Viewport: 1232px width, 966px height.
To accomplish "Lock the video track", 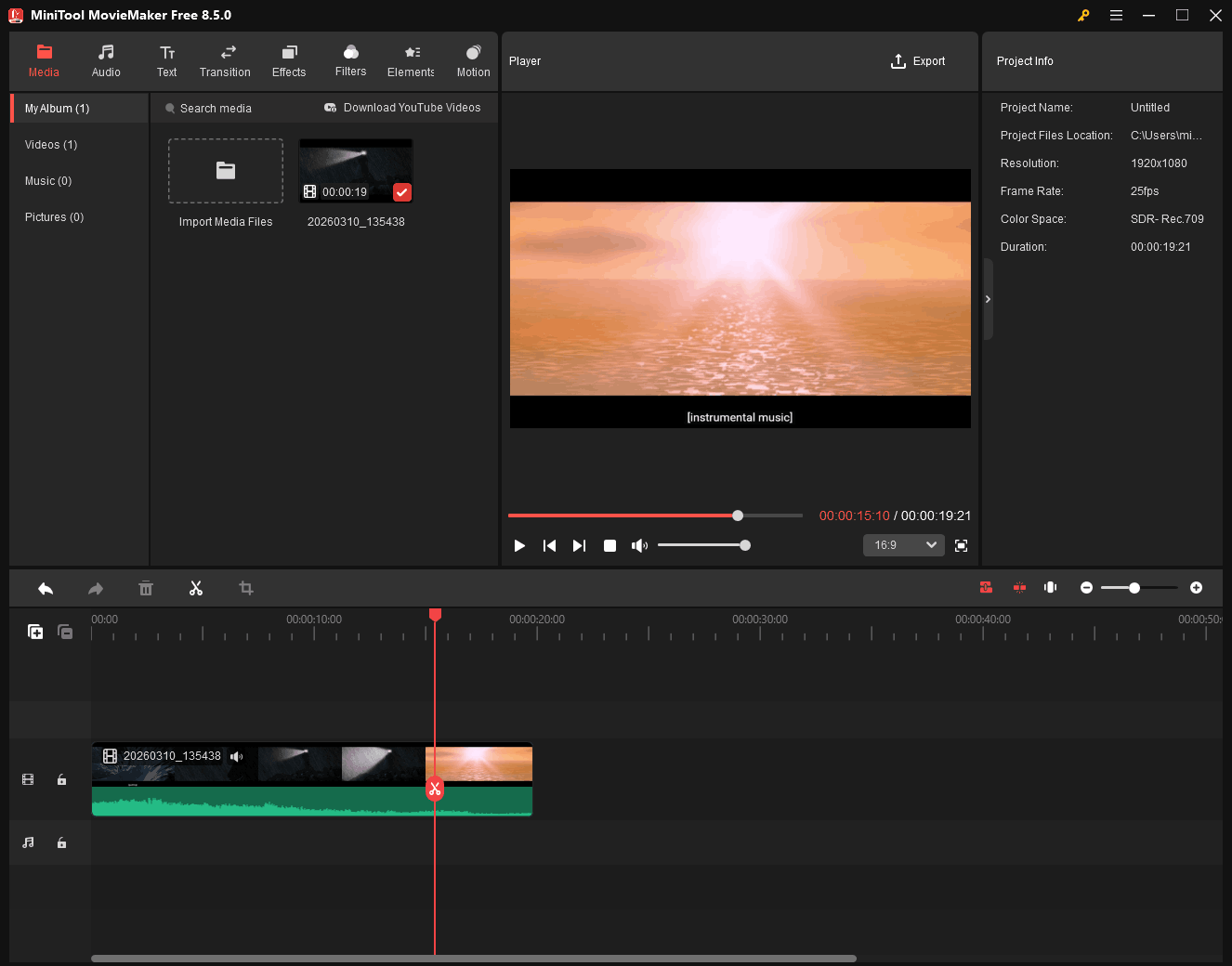I will point(61,779).
